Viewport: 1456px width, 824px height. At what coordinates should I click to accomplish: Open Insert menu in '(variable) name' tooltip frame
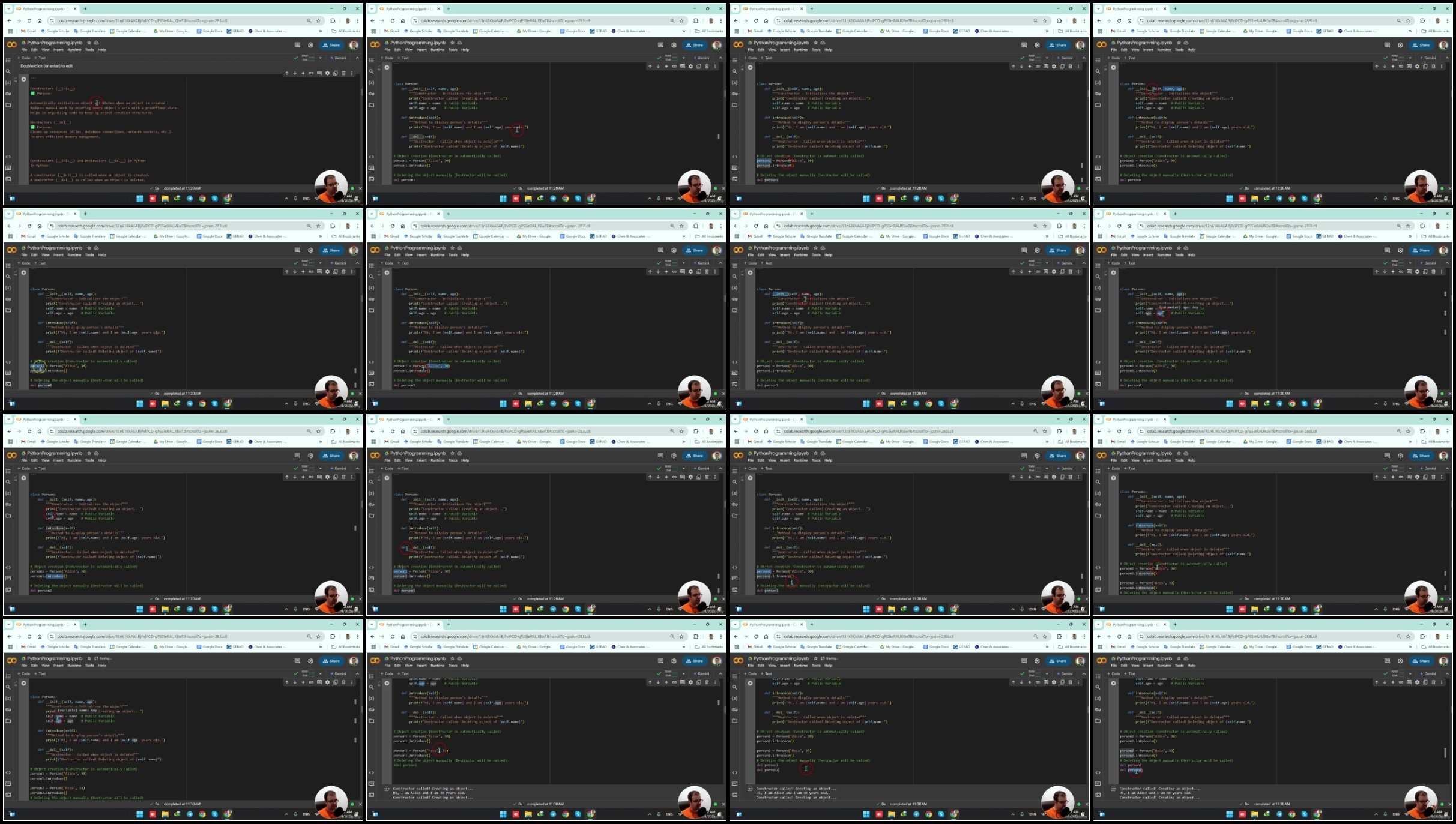tap(58, 666)
